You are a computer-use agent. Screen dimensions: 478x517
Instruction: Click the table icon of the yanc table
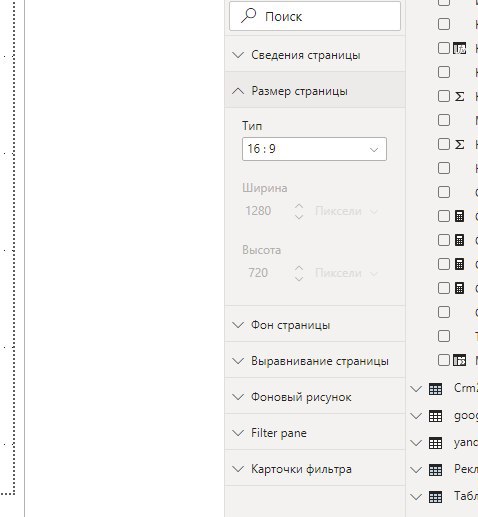point(435,443)
